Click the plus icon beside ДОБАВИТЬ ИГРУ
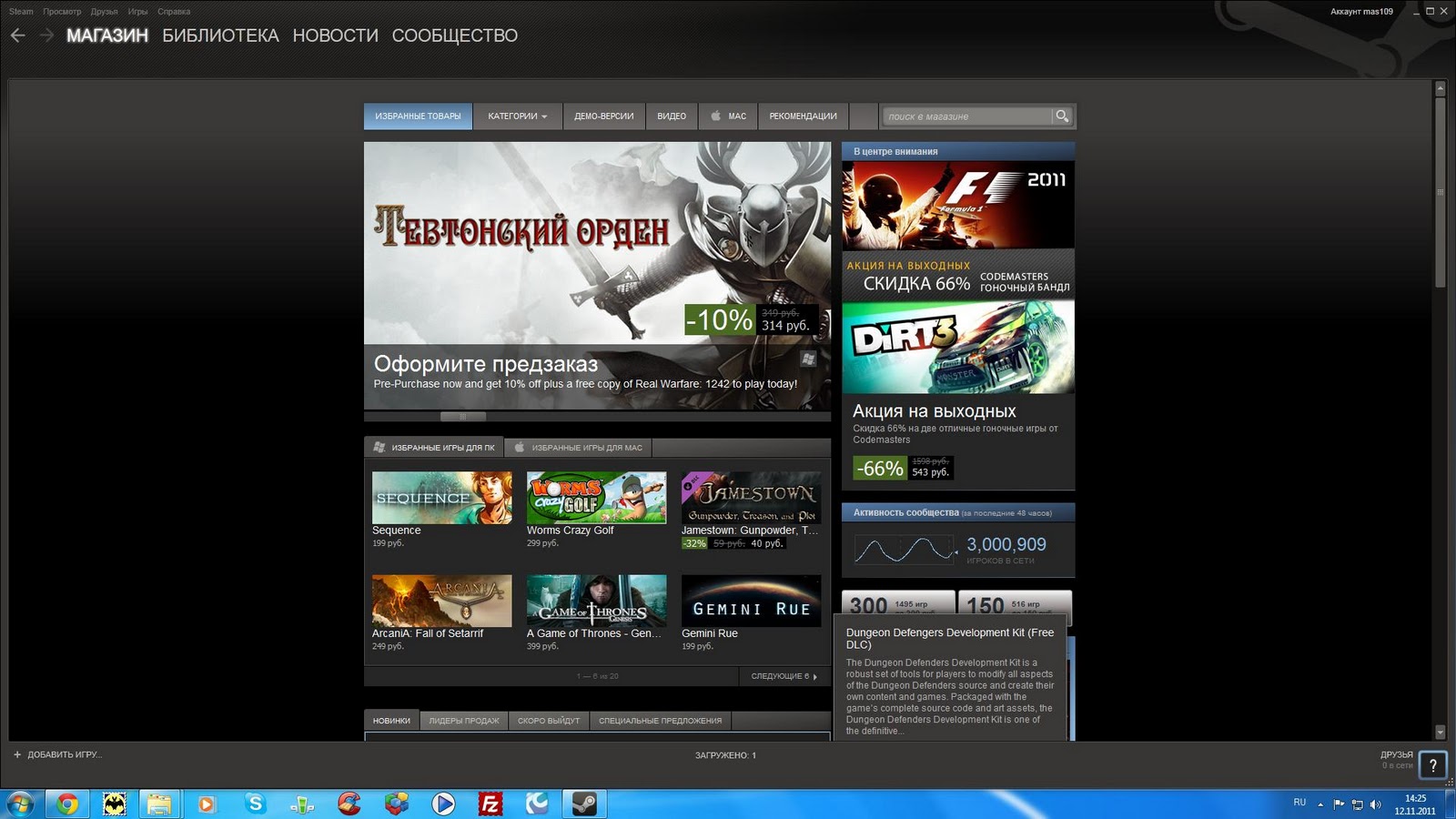The image size is (1456, 819). (17, 754)
